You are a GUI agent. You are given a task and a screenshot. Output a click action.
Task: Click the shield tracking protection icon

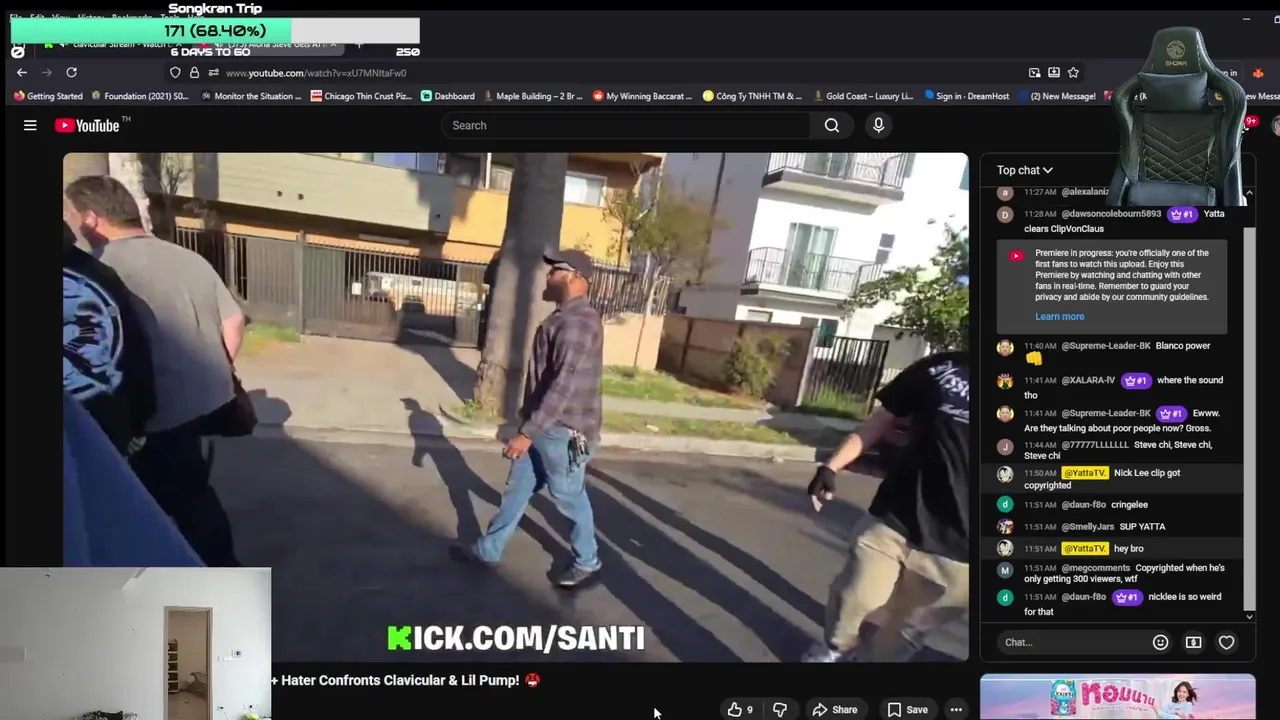(175, 73)
